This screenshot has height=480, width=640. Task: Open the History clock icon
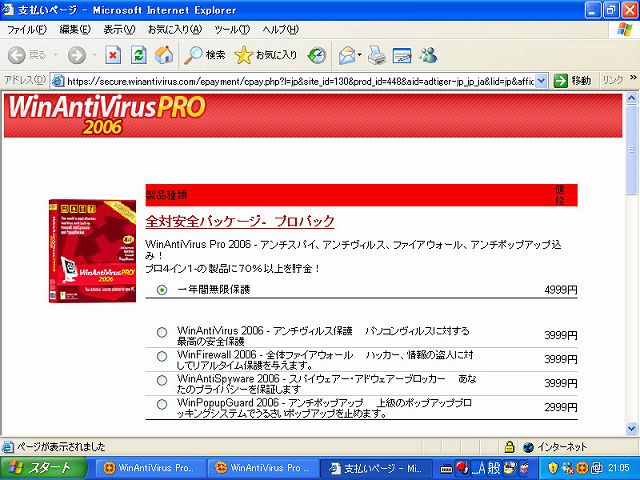pos(317,56)
